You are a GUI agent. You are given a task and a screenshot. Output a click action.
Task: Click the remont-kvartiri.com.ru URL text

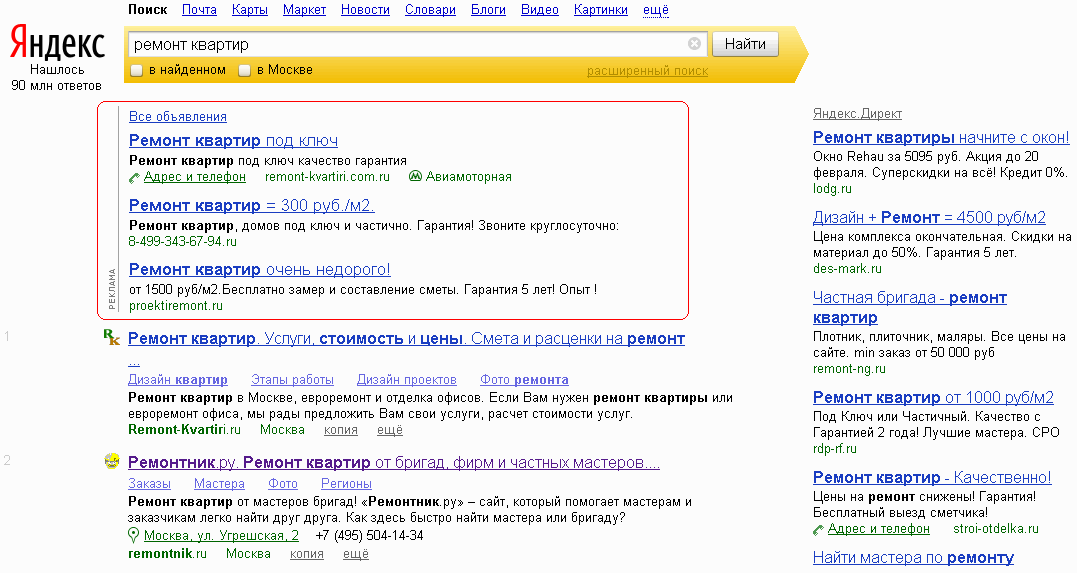point(327,177)
